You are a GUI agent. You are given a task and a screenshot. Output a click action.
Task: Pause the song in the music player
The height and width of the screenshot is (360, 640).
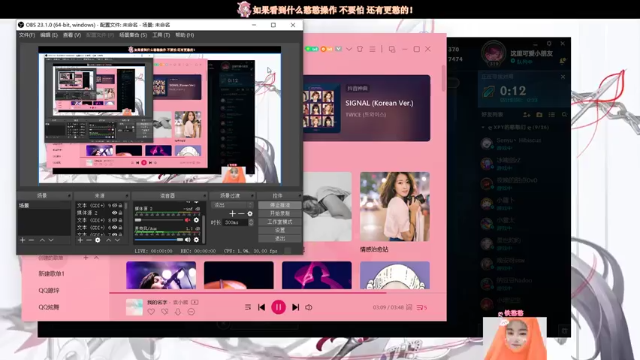(278, 307)
